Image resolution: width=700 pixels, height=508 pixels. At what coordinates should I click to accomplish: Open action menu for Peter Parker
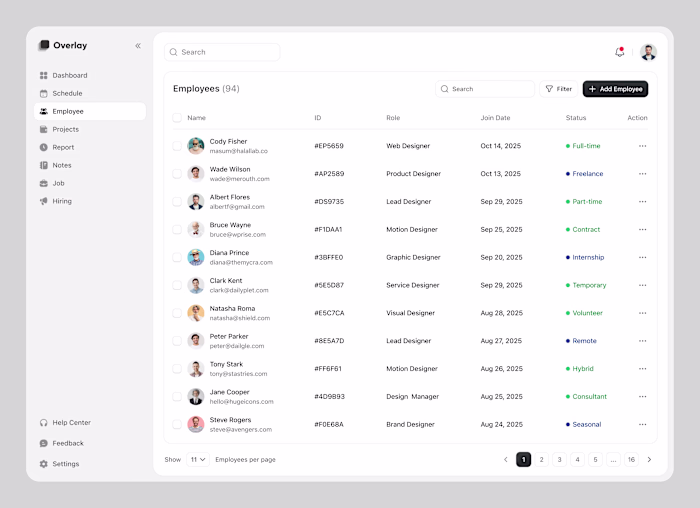[x=642, y=341]
